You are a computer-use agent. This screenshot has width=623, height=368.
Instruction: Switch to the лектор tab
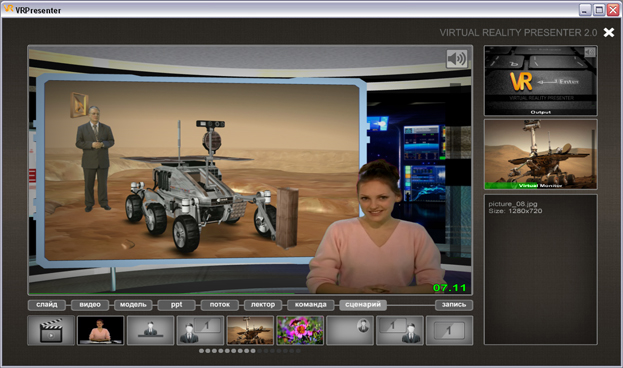263,305
